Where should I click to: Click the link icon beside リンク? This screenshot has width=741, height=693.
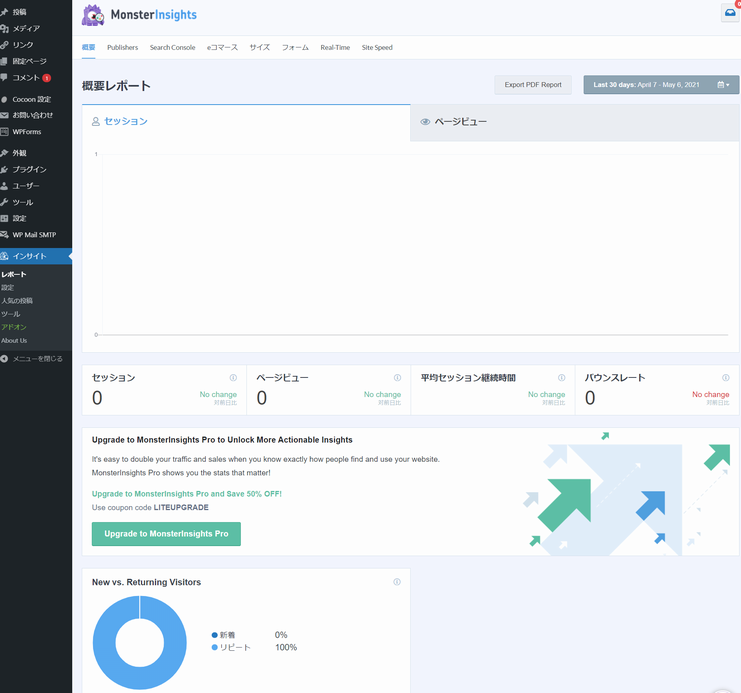pyautogui.click(x=5, y=45)
